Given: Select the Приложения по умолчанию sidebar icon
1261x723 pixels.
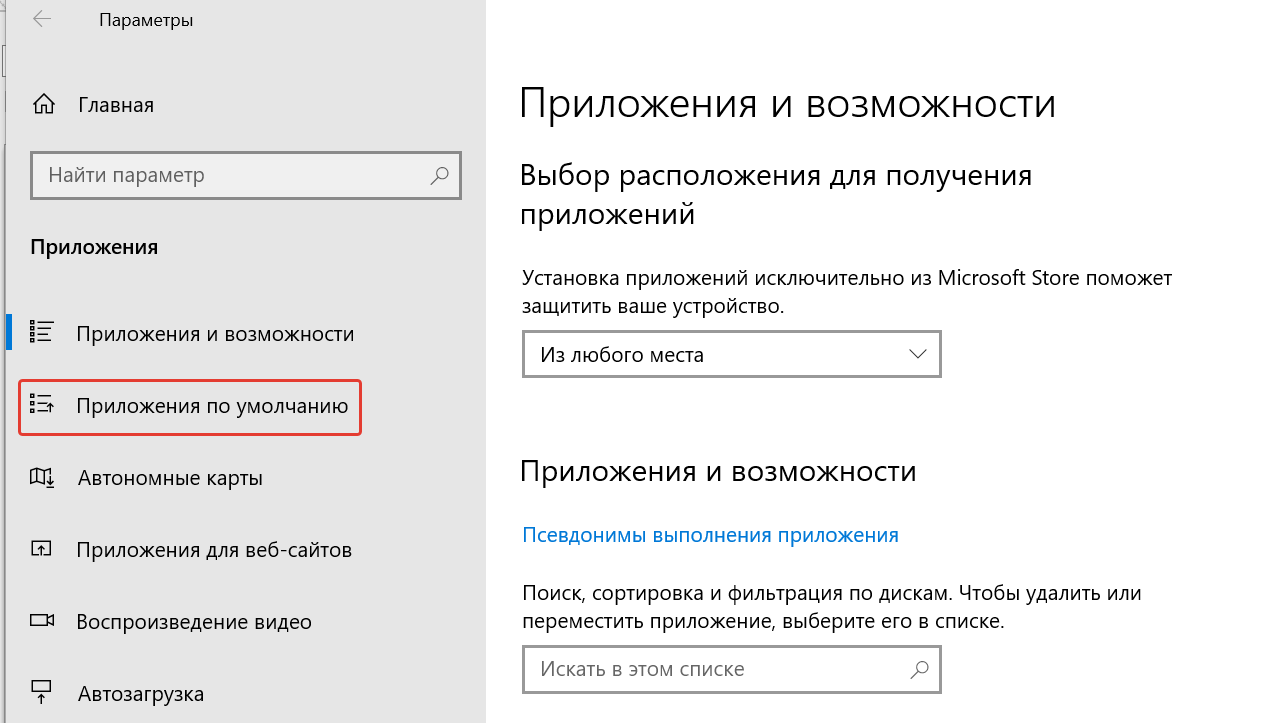Looking at the screenshot, I should 42,405.
